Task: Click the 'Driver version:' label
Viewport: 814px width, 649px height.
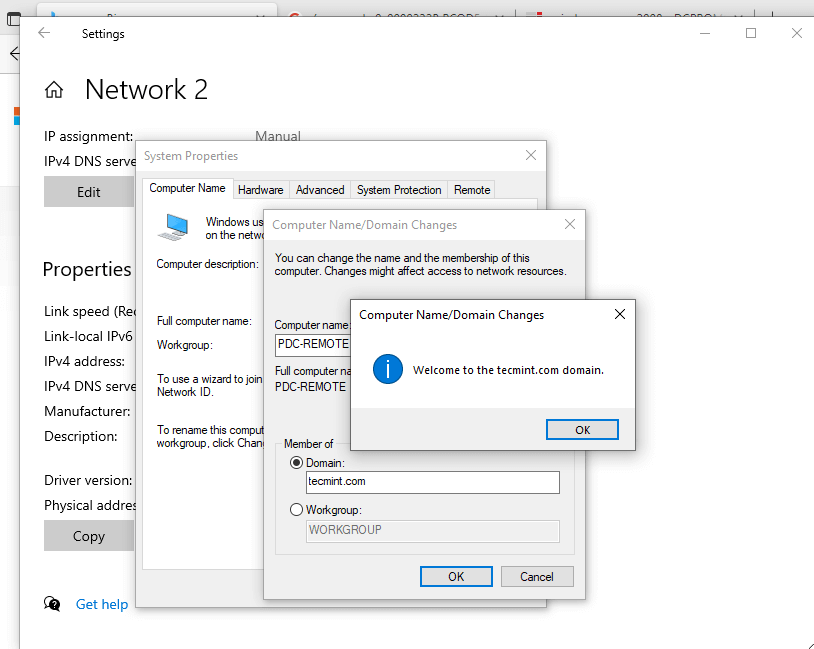Action: pyautogui.click(x=88, y=480)
